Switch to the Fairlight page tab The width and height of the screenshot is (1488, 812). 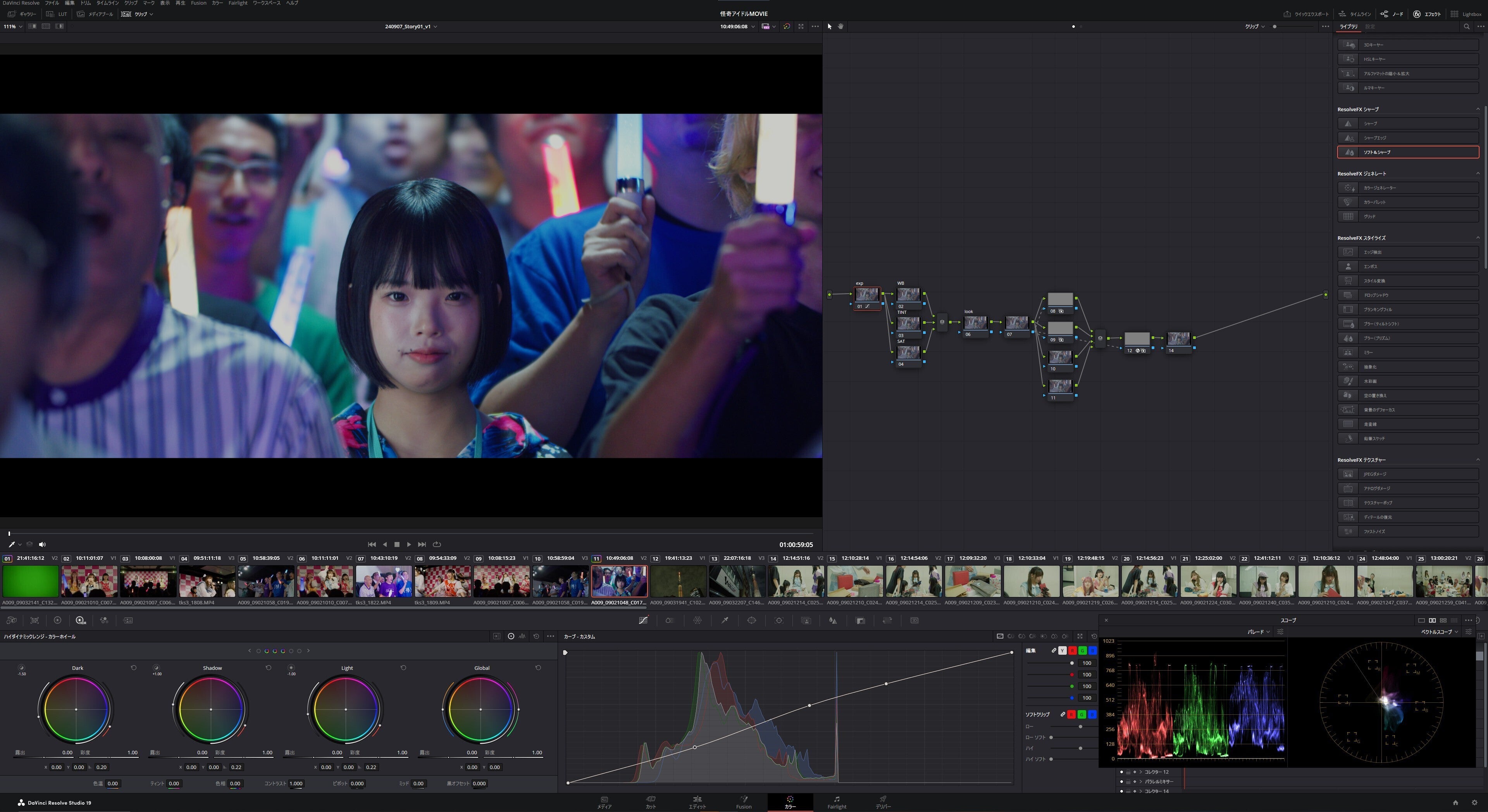837,802
